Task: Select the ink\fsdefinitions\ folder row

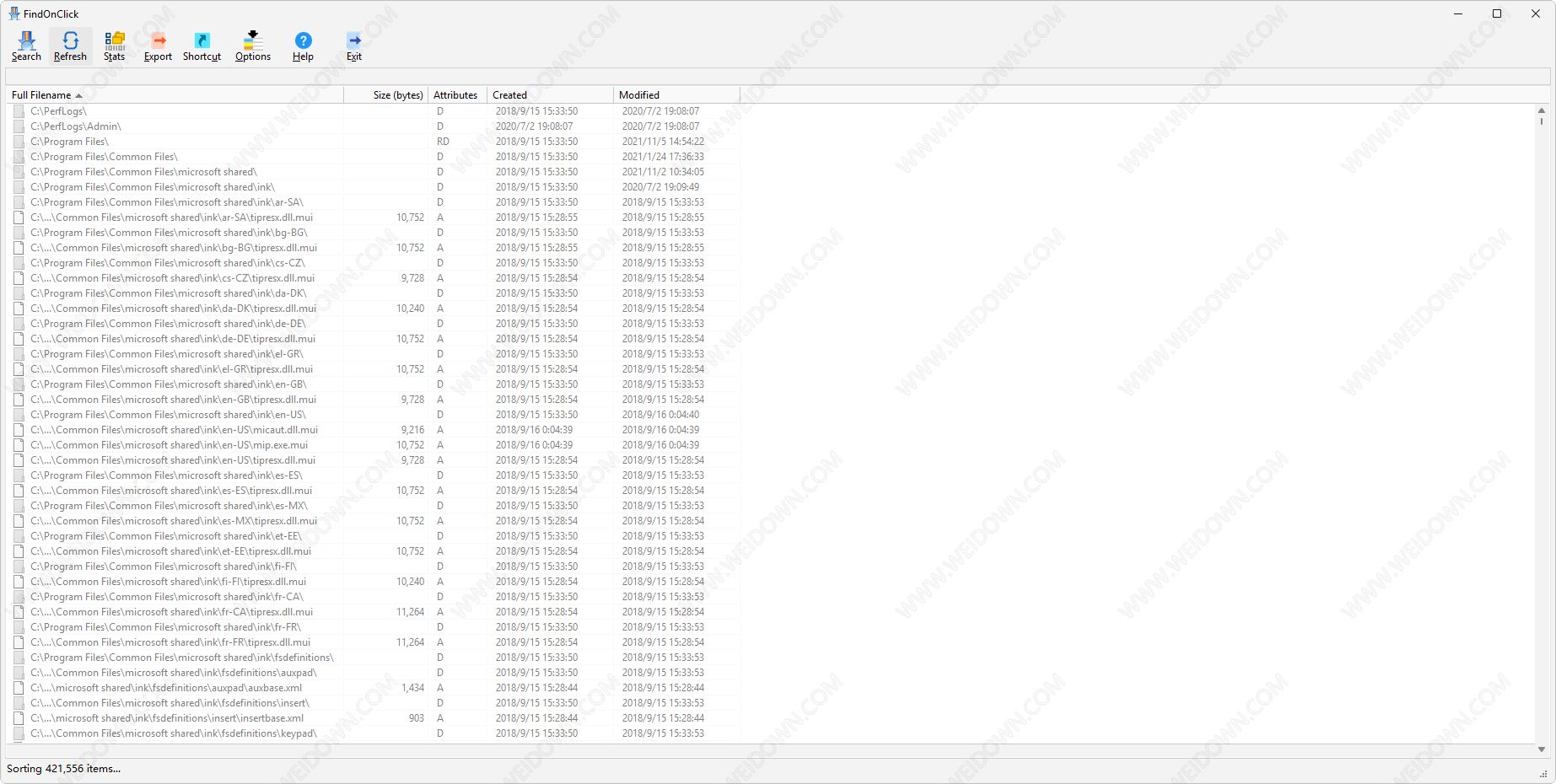Action: [374, 658]
